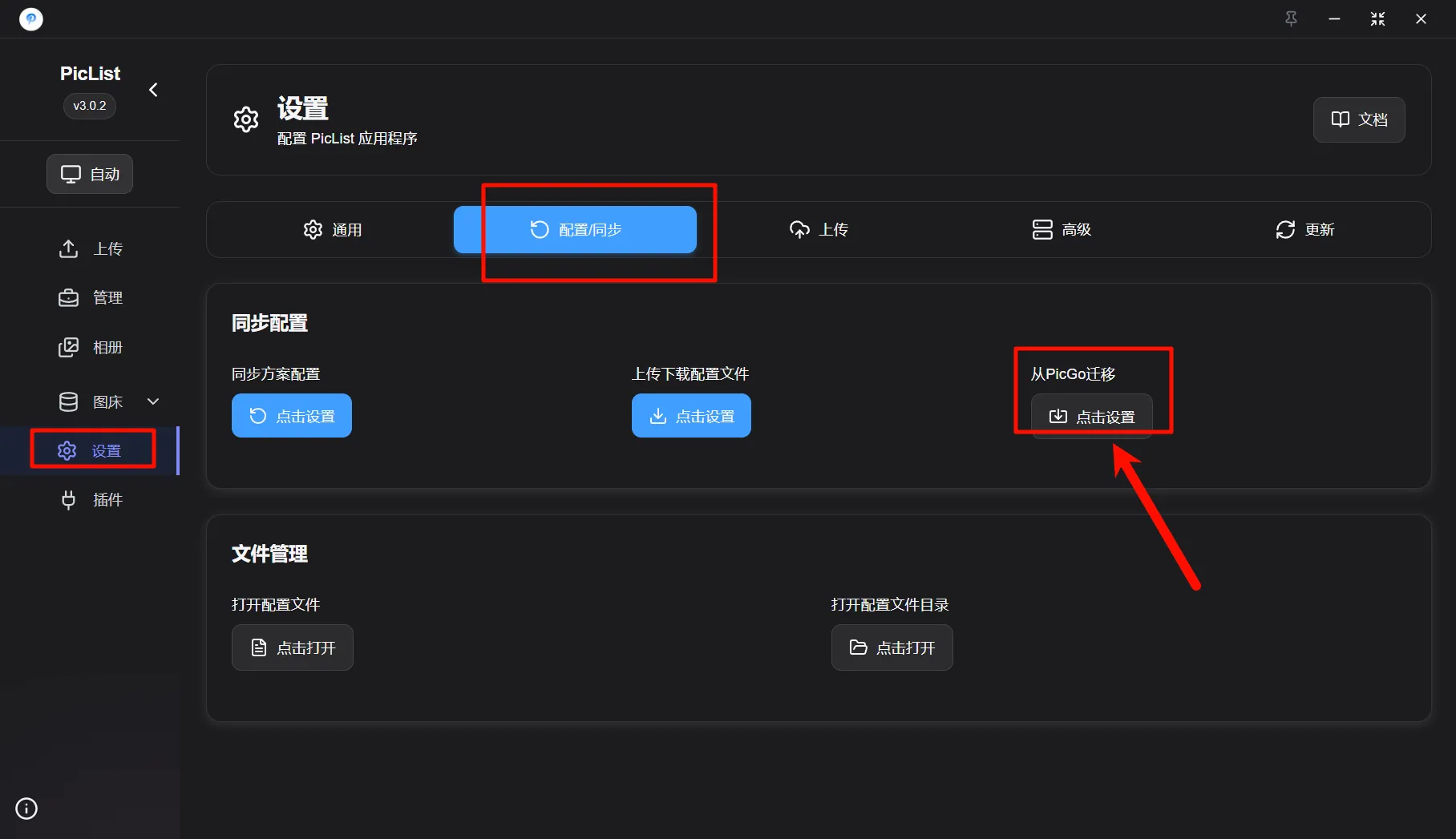Switch to the 高级 settings tab

click(1062, 230)
